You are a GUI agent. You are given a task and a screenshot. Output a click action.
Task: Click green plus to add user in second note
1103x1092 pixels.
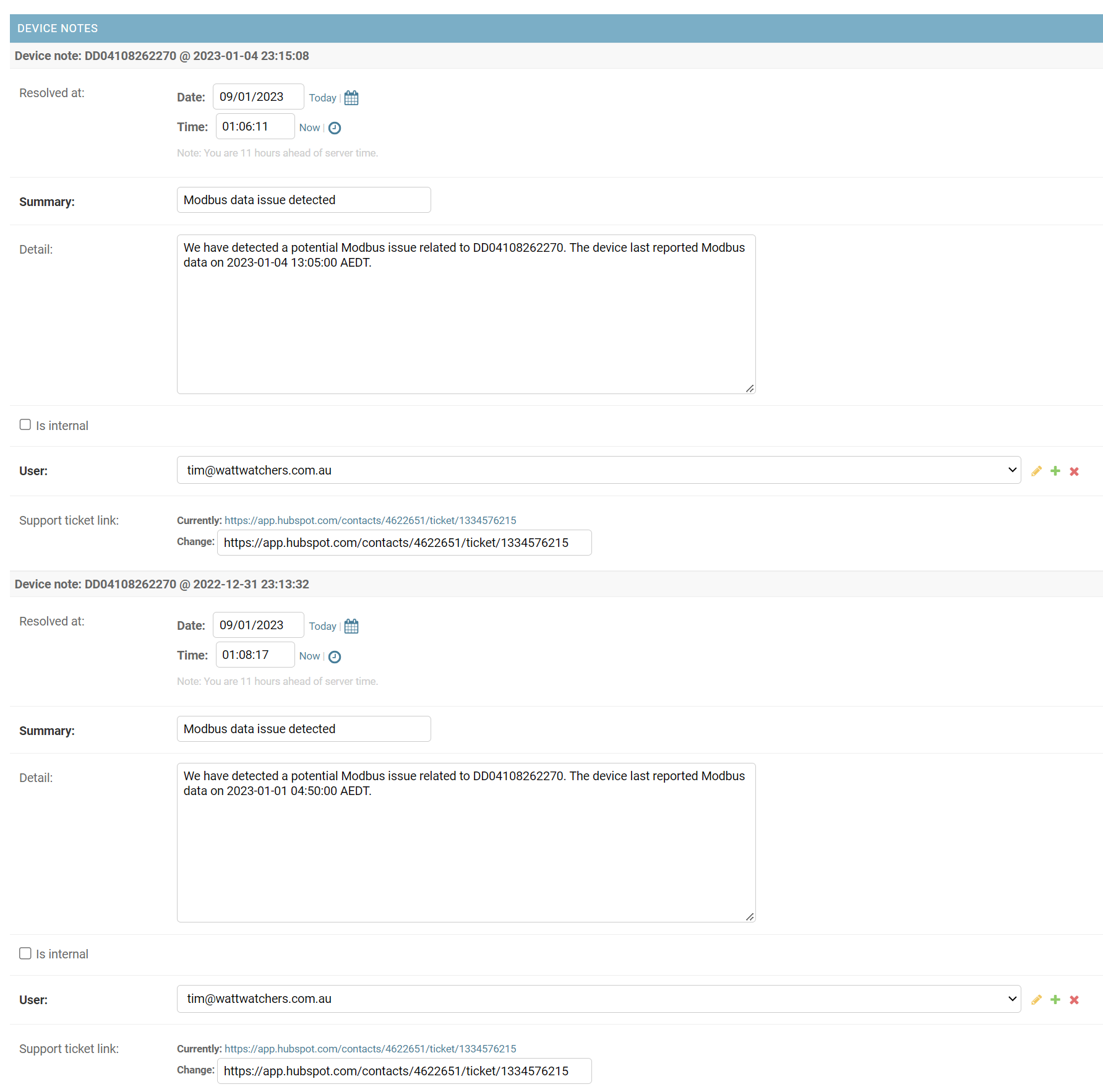coord(1055,999)
